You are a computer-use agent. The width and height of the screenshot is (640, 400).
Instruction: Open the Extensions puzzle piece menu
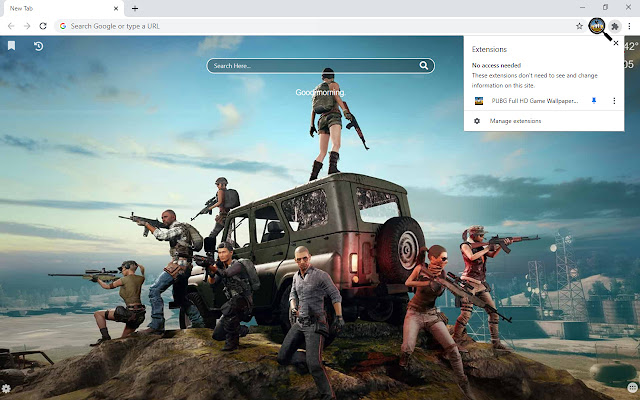coord(615,27)
